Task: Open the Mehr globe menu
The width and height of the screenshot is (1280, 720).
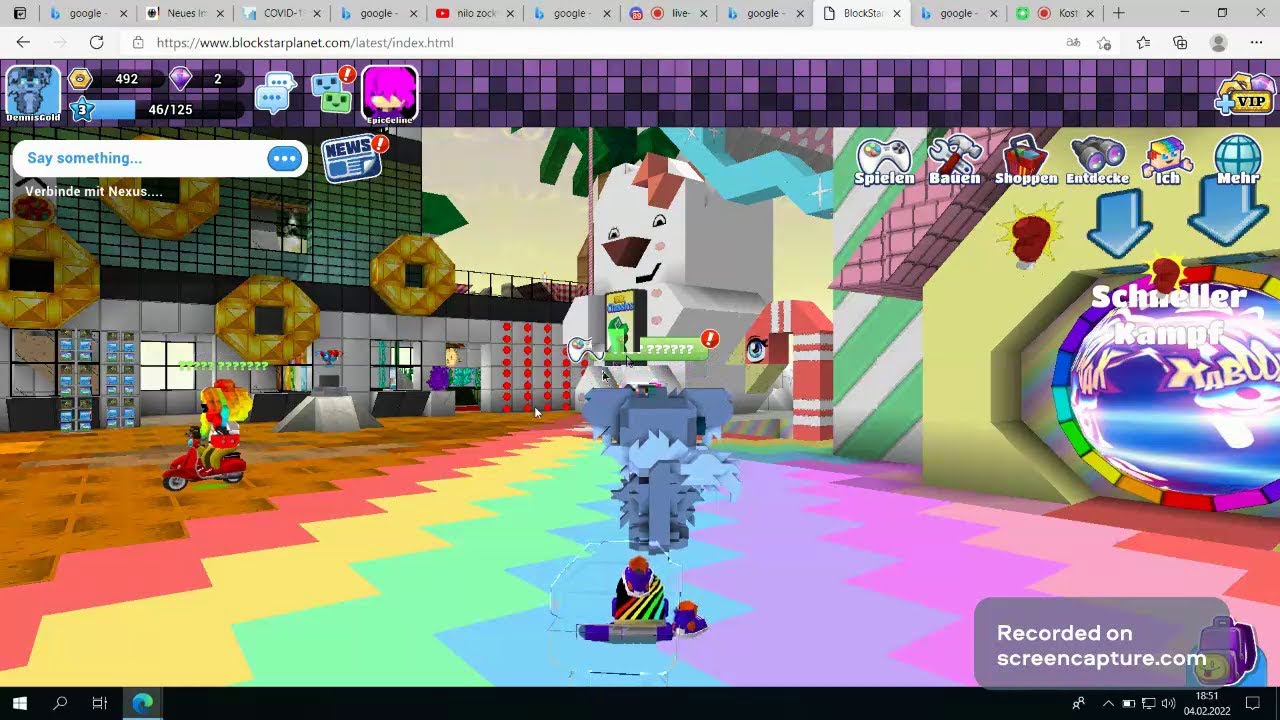Action: coord(1238,160)
